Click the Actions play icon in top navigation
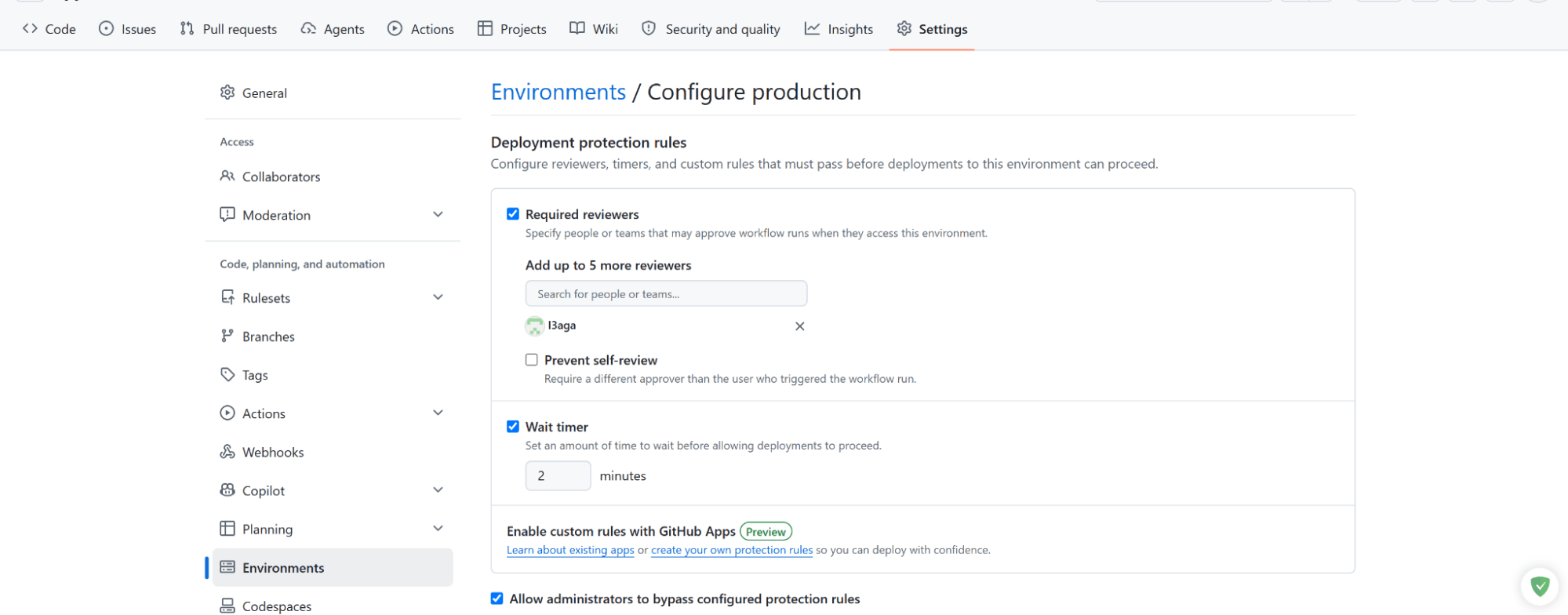 click(395, 29)
